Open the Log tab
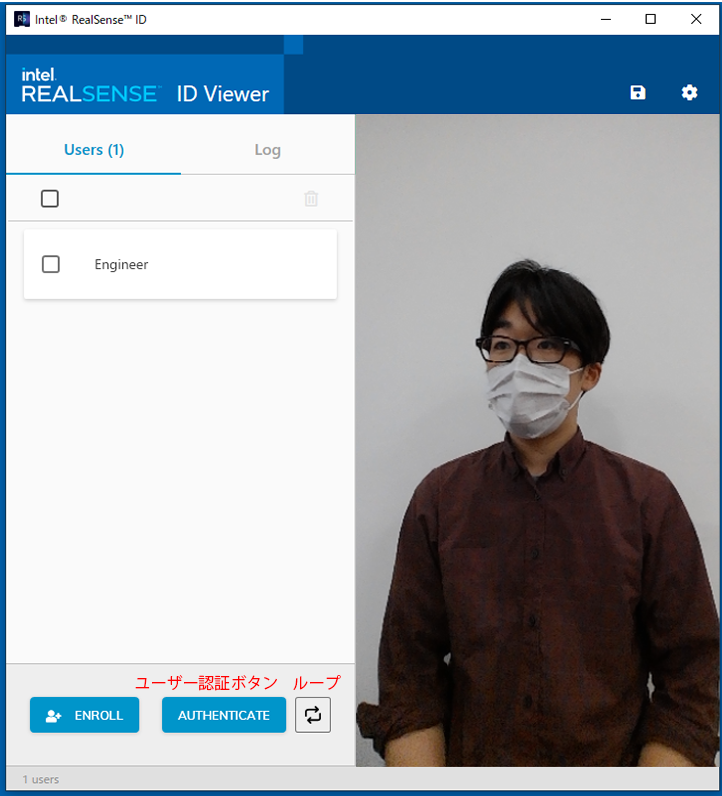The height and width of the screenshot is (796, 722). click(268, 150)
